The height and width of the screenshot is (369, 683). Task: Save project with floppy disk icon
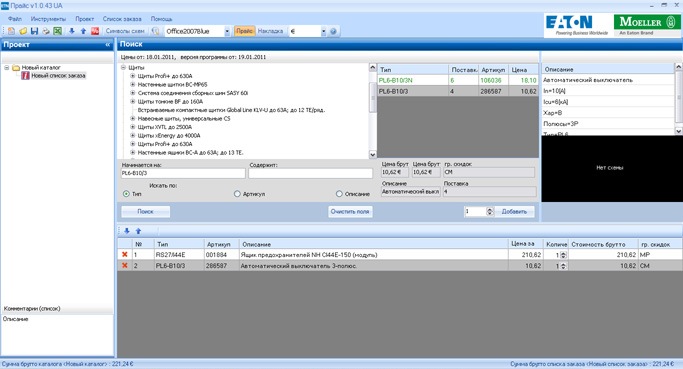[x=34, y=31]
